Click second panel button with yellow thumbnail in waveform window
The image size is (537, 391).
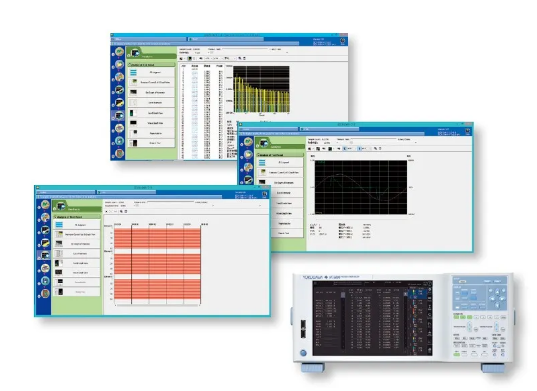(x=280, y=172)
